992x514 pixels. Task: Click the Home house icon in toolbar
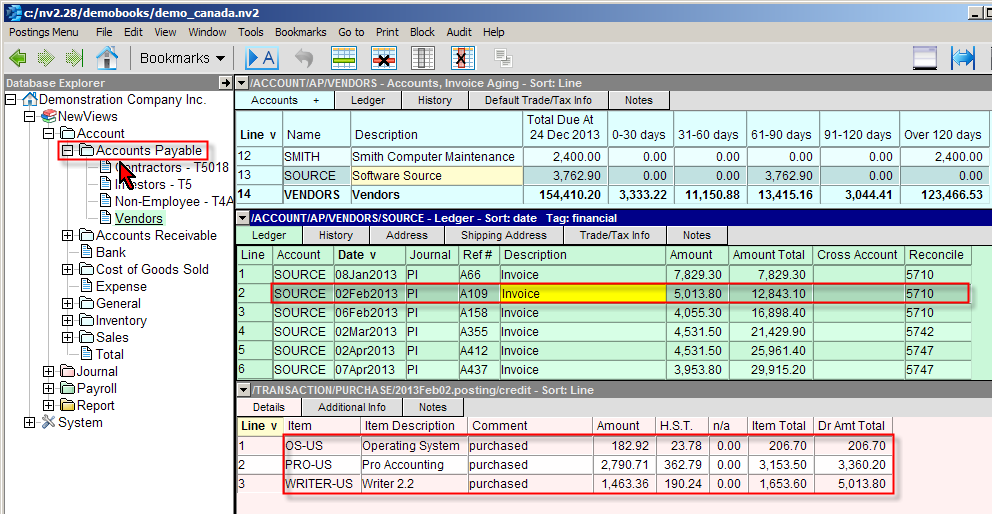tap(106, 58)
